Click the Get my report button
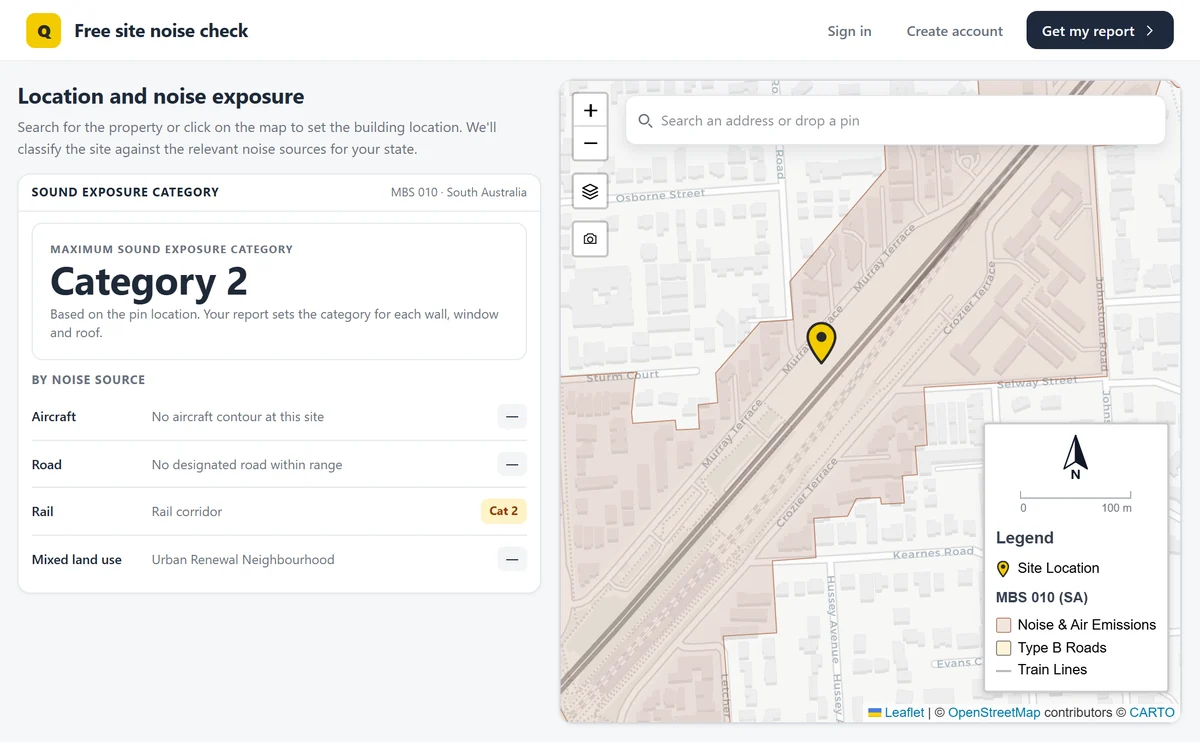 [1099, 31]
